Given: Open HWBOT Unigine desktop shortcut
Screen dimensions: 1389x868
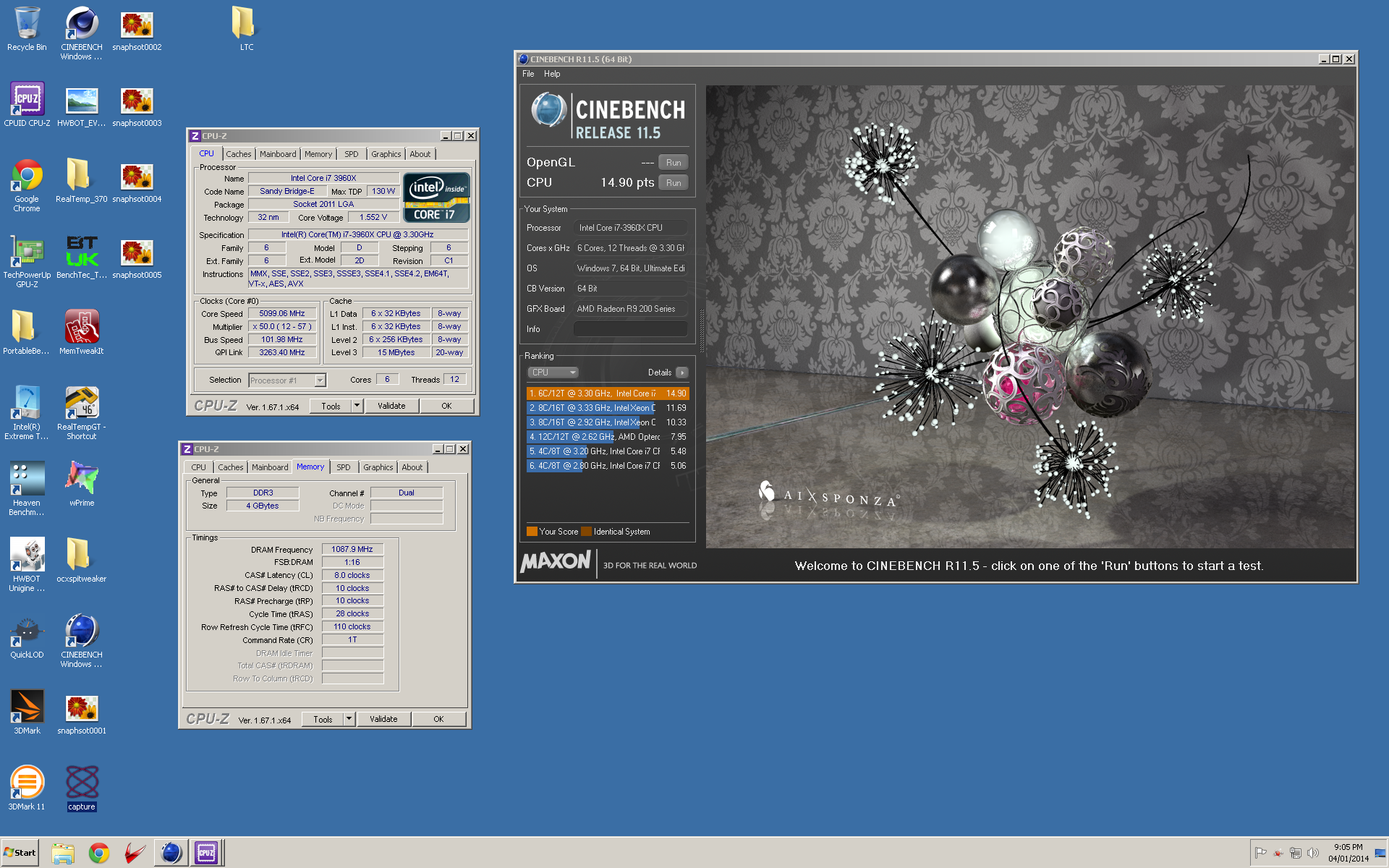Looking at the screenshot, I should 27,565.
